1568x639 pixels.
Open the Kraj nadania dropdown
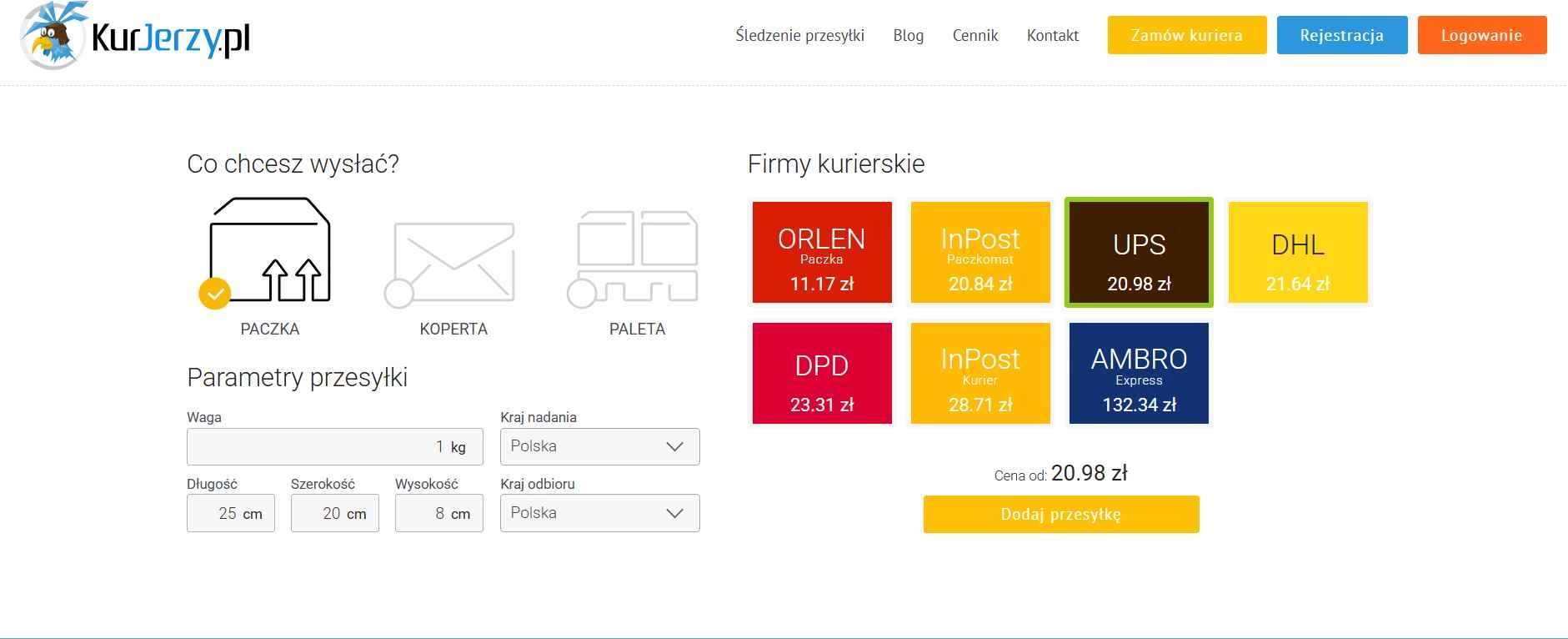pyautogui.click(x=600, y=446)
